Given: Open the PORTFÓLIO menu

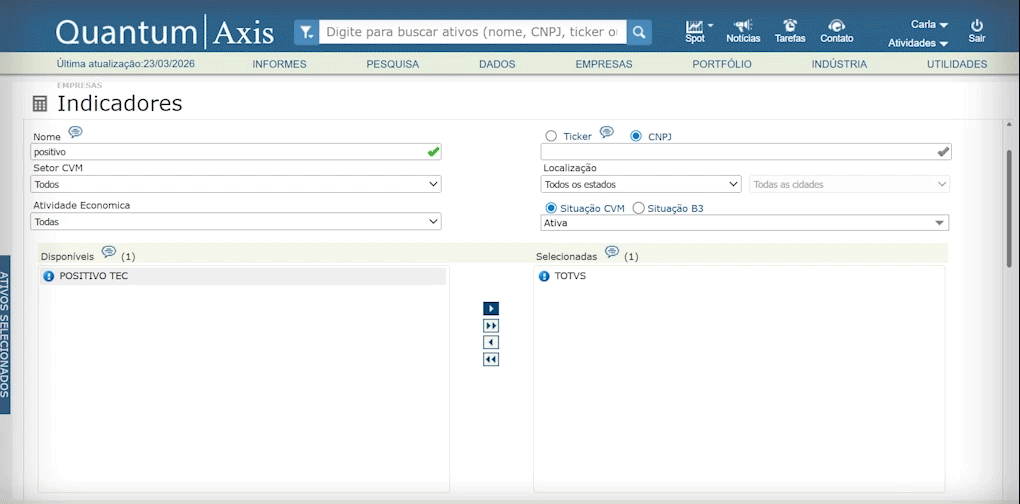Looking at the screenshot, I should [x=721, y=64].
